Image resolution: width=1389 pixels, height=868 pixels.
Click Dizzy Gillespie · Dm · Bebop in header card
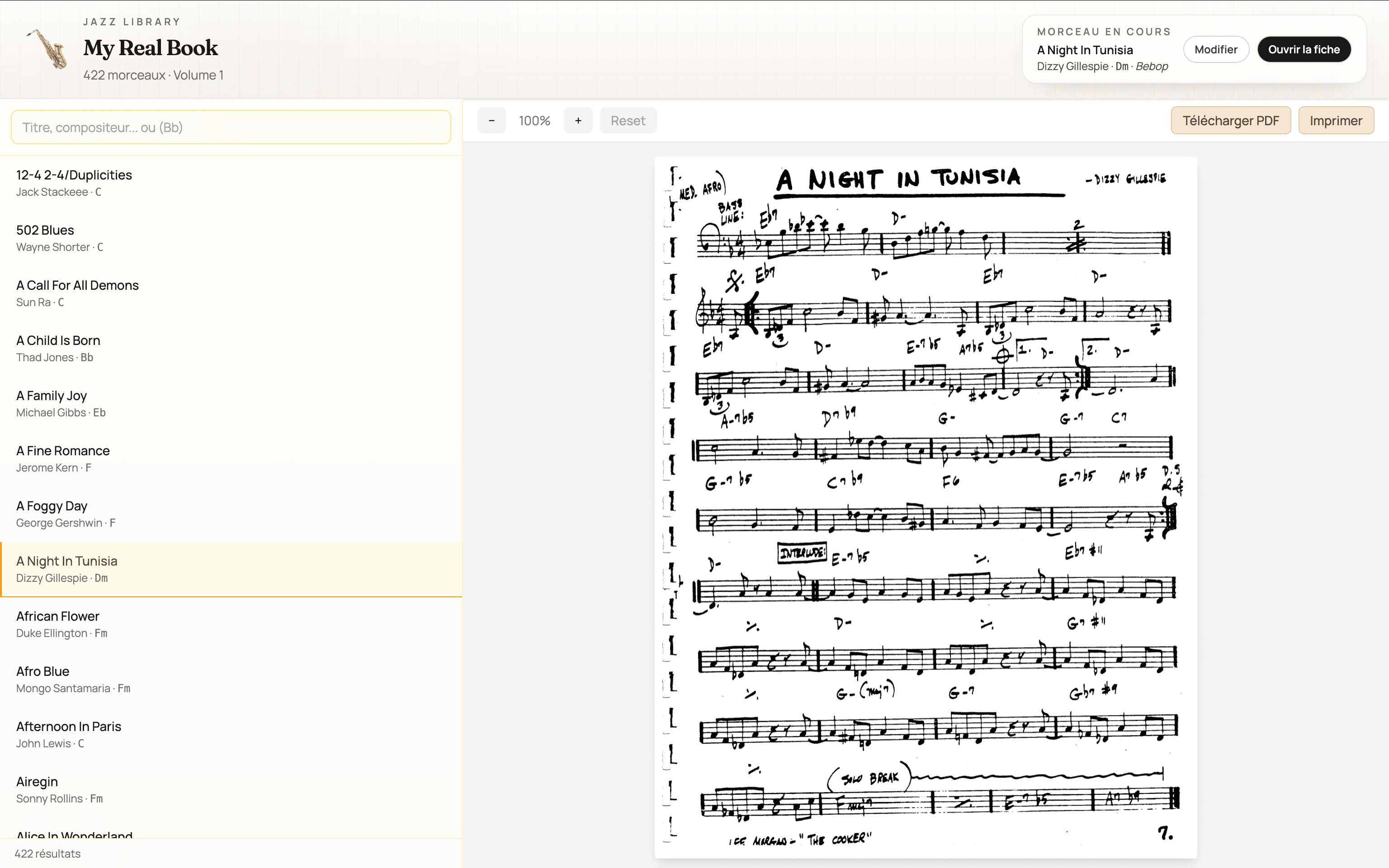1102,66
